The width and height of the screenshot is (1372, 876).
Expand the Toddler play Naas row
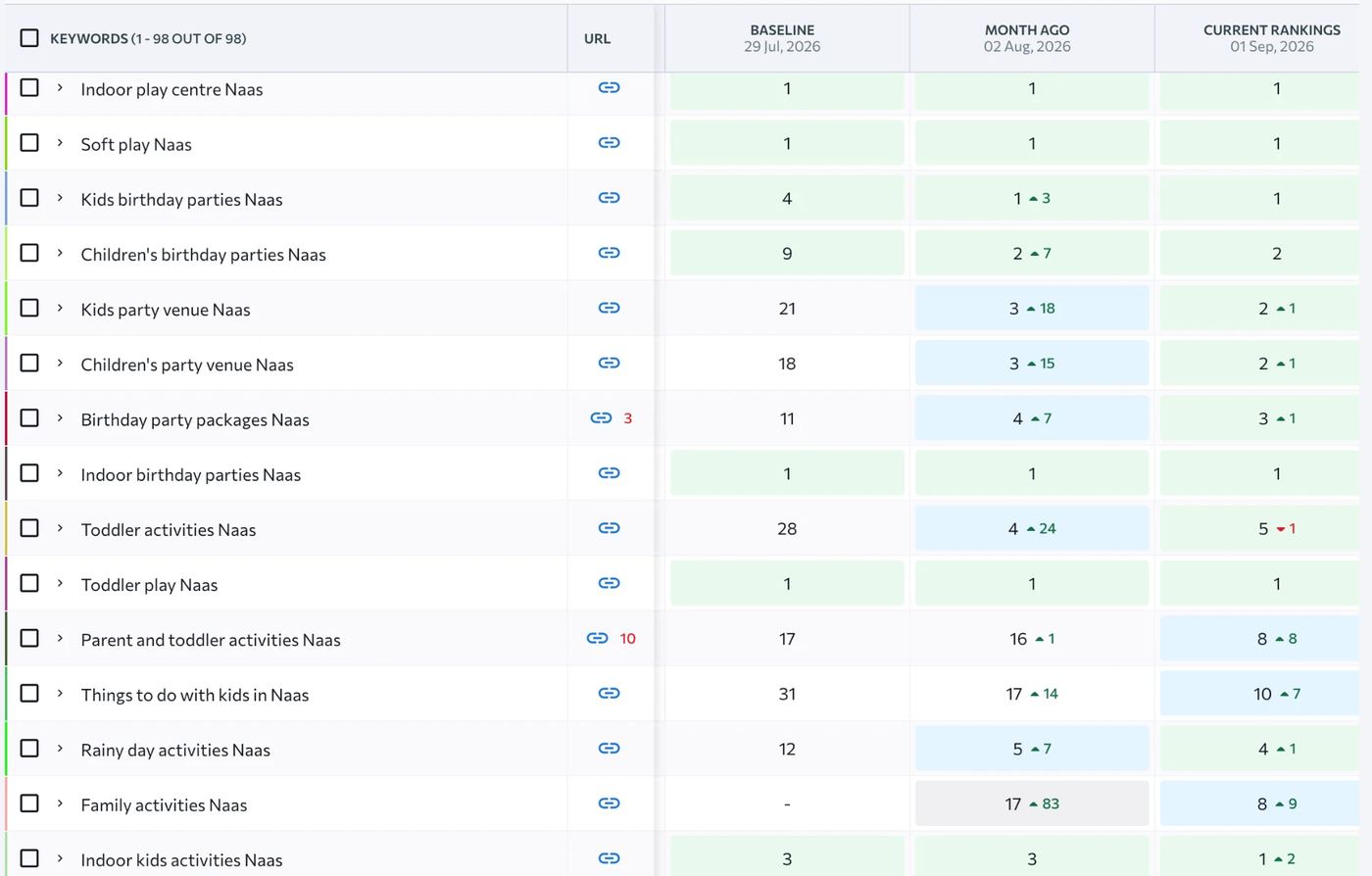60,583
